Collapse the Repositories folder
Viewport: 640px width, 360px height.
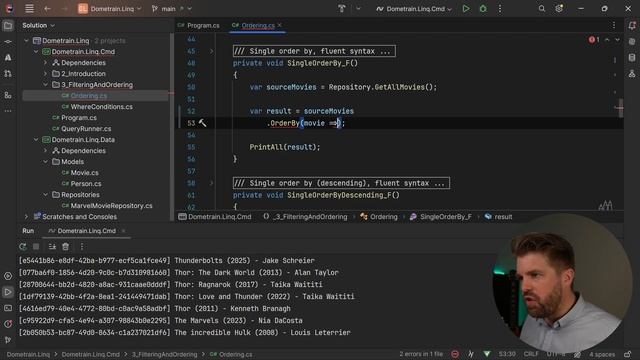pyautogui.click(x=45, y=195)
